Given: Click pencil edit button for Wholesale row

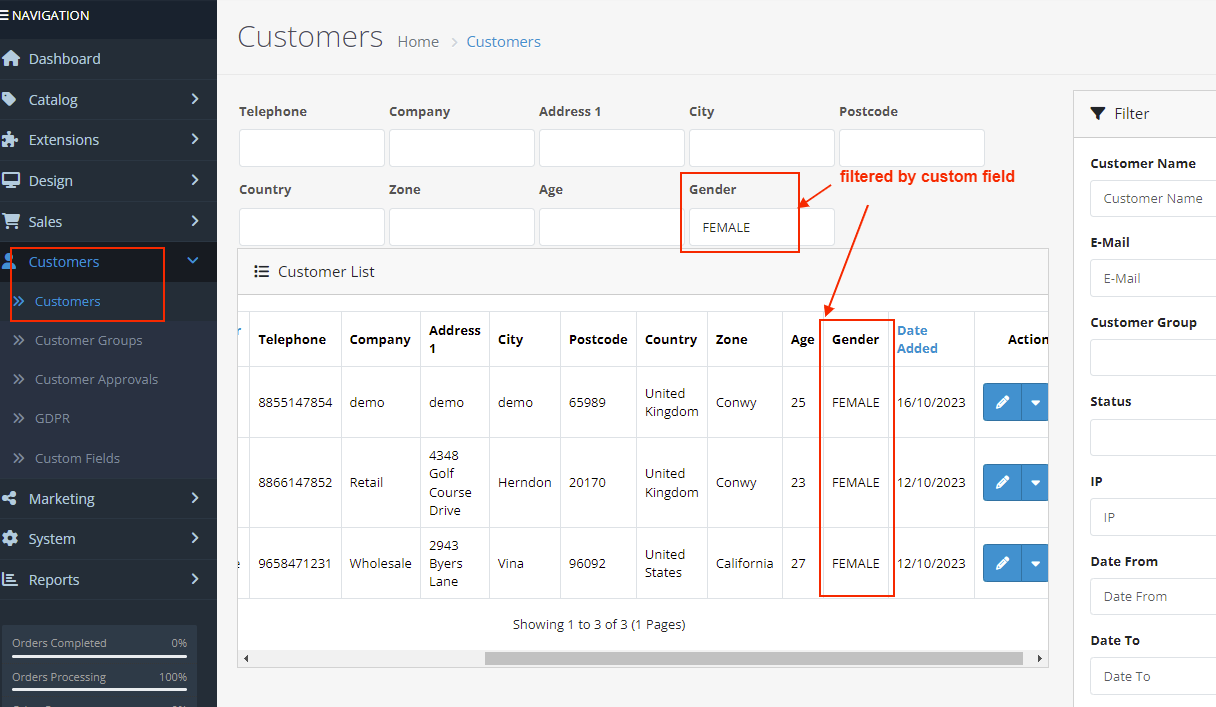Looking at the screenshot, I should tap(1002, 563).
